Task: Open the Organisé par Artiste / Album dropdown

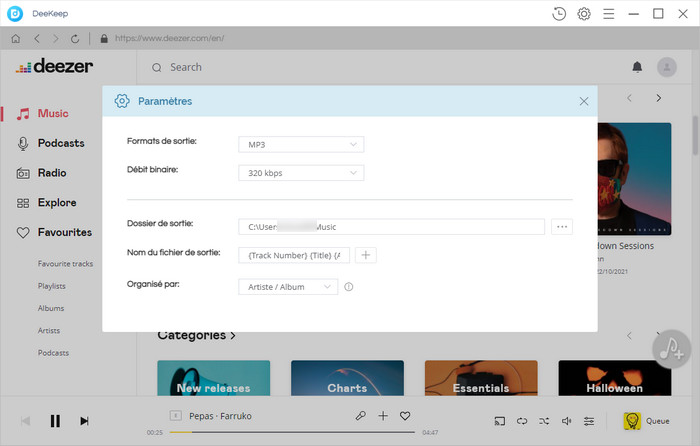Action: coord(288,287)
